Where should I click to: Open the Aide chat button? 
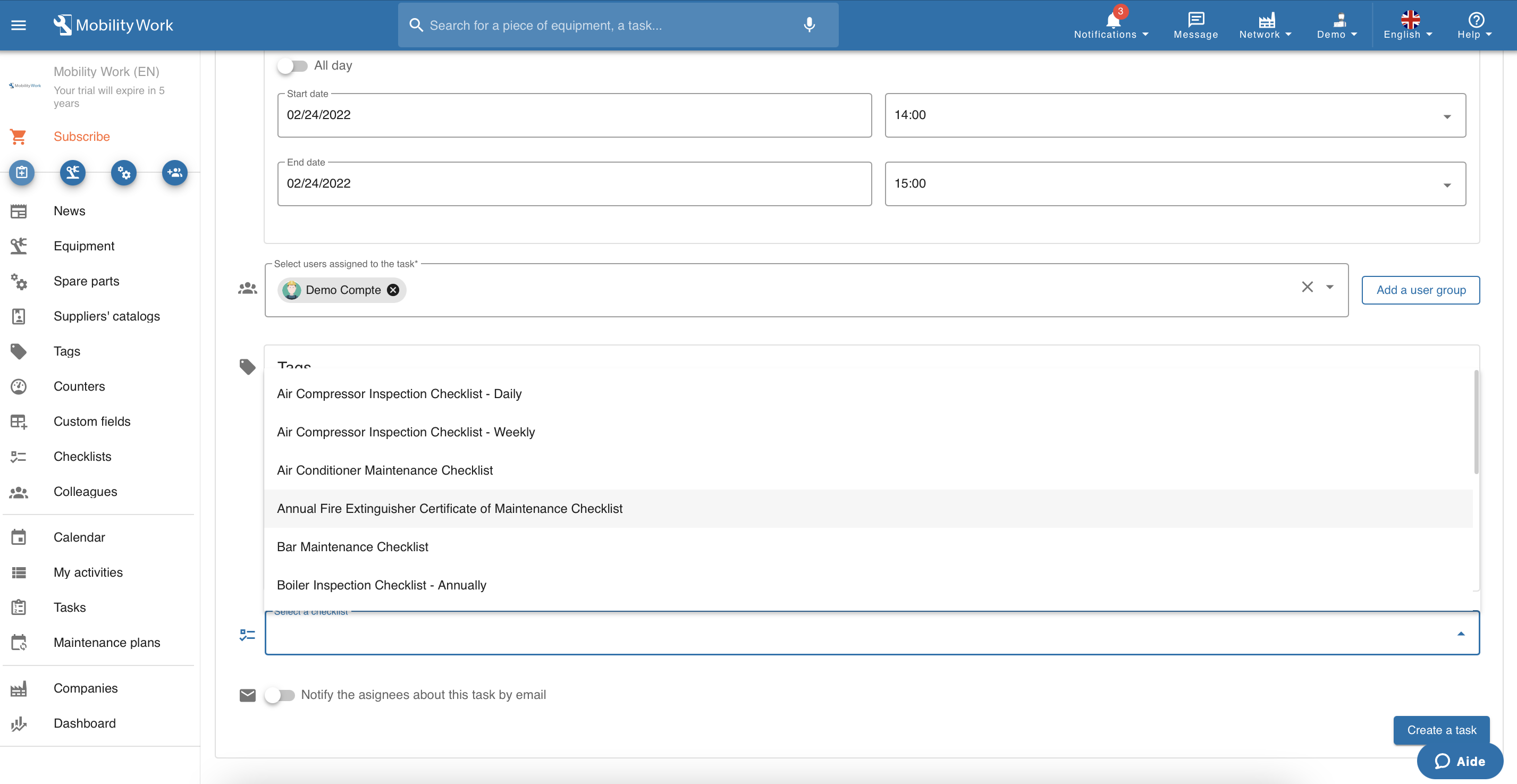click(x=1460, y=762)
